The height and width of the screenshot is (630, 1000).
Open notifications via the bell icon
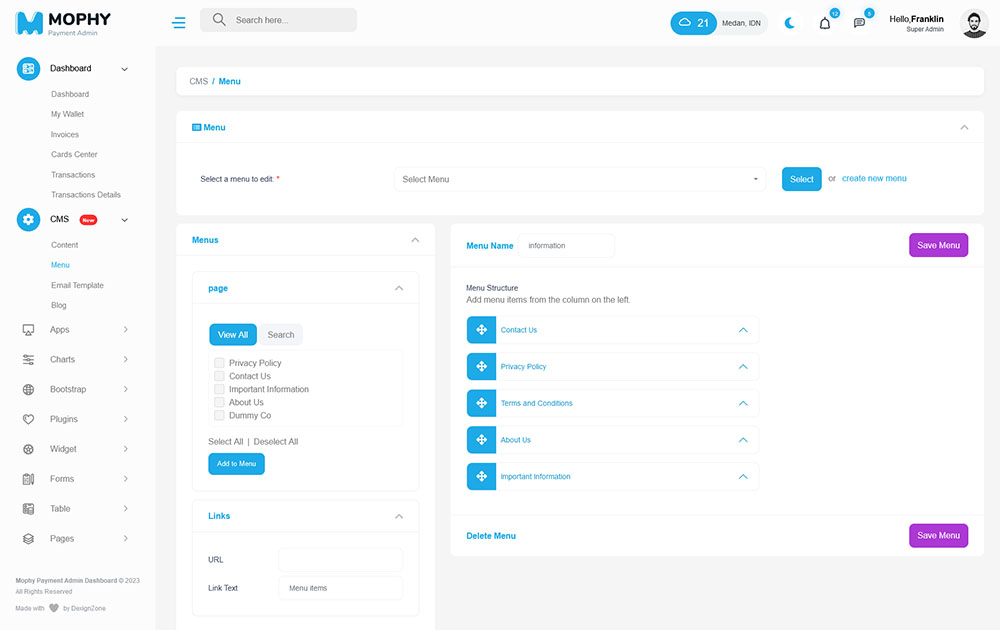tap(825, 23)
